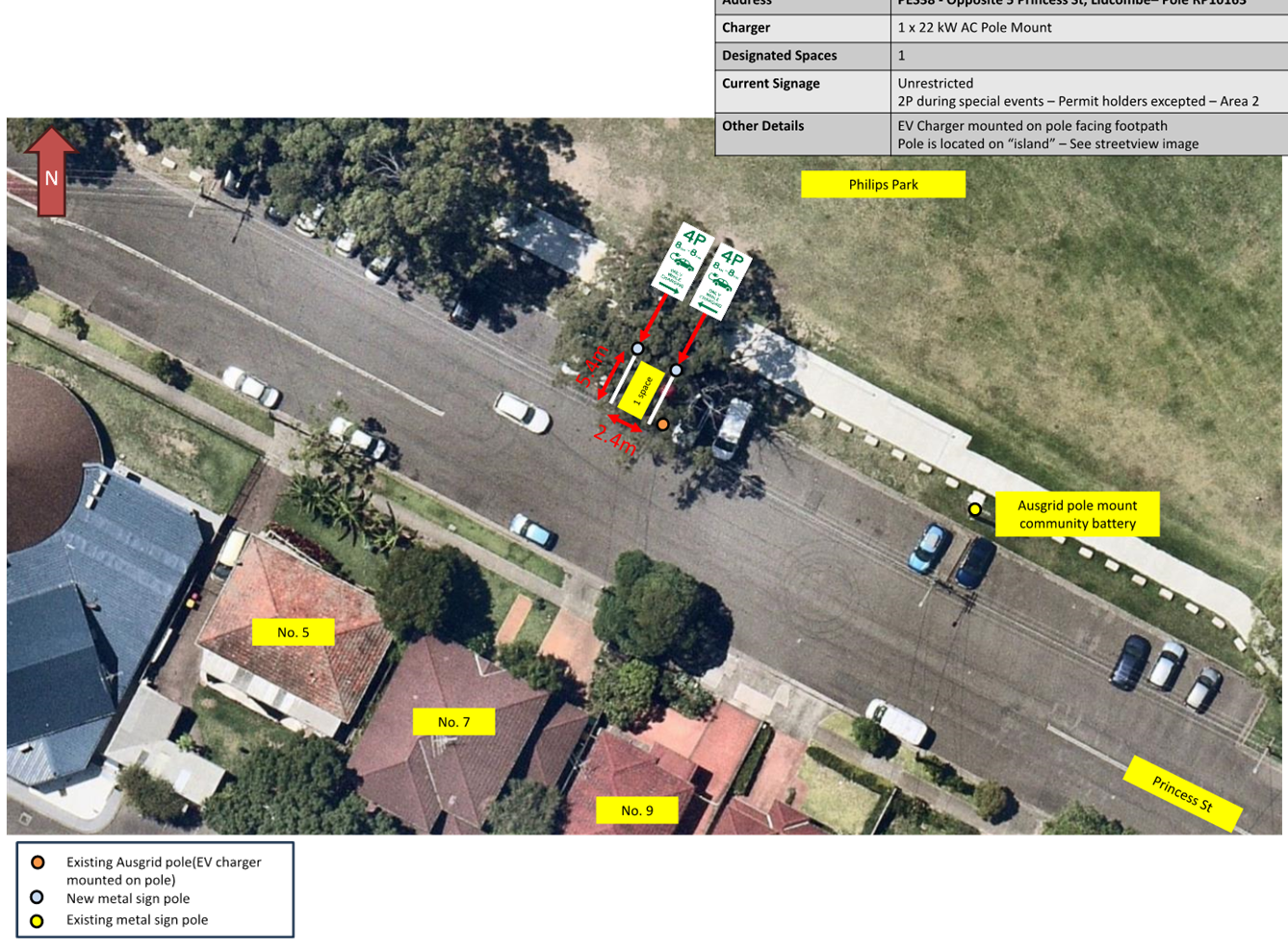Screen dimensions: 1288x952
Task: Click the lower-right new metal sign pole marker
Action: coord(676,371)
